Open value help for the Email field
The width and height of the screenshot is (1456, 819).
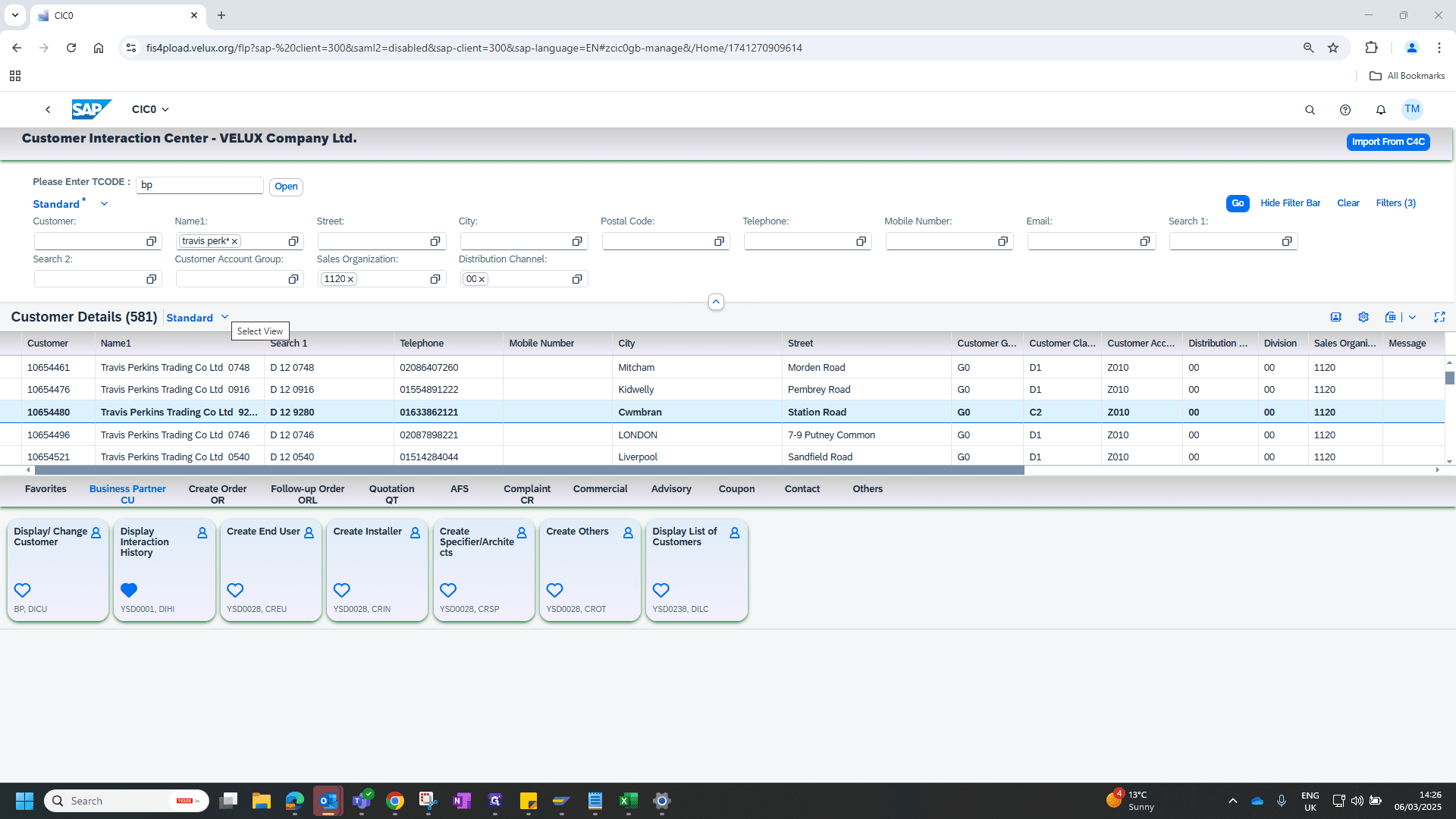pos(1145,241)
